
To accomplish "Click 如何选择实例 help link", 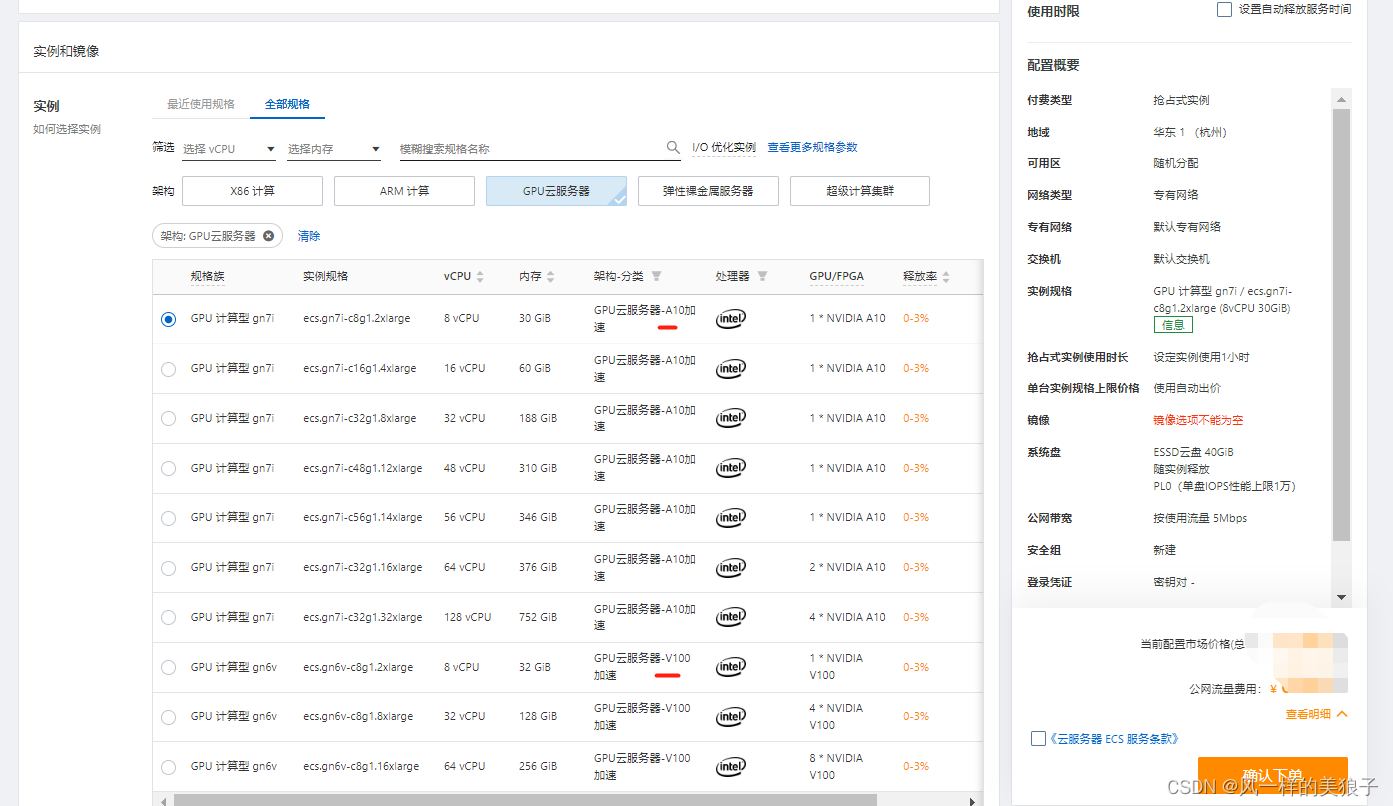I will pyautogui.click(x=67, y=129).
